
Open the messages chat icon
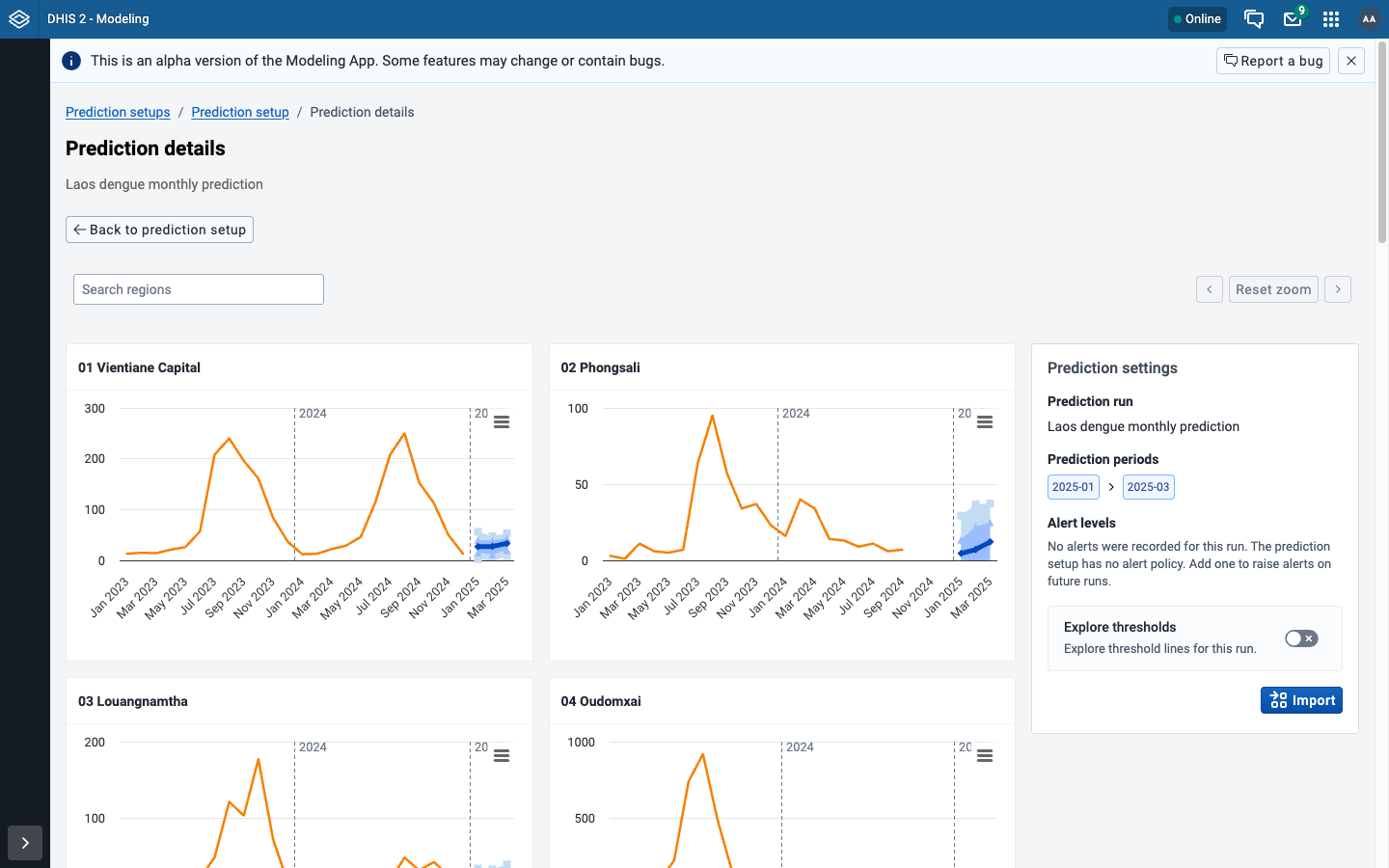tap(1254, 19)
